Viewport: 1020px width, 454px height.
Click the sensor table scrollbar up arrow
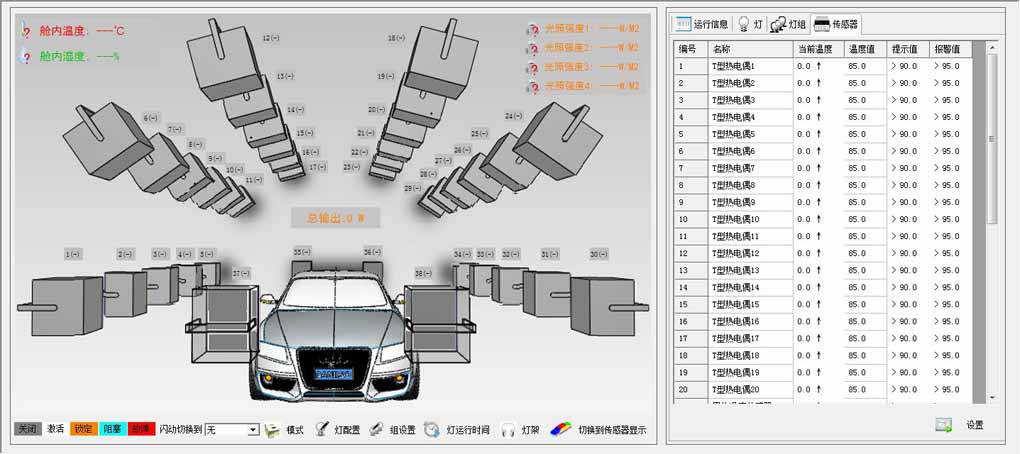(992, 47)
